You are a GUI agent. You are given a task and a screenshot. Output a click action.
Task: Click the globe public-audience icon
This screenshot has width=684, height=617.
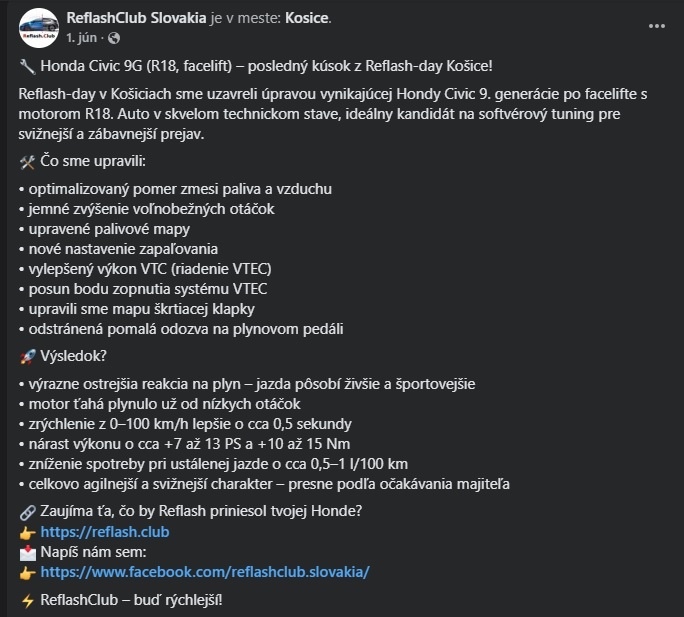tap(113, 38)
